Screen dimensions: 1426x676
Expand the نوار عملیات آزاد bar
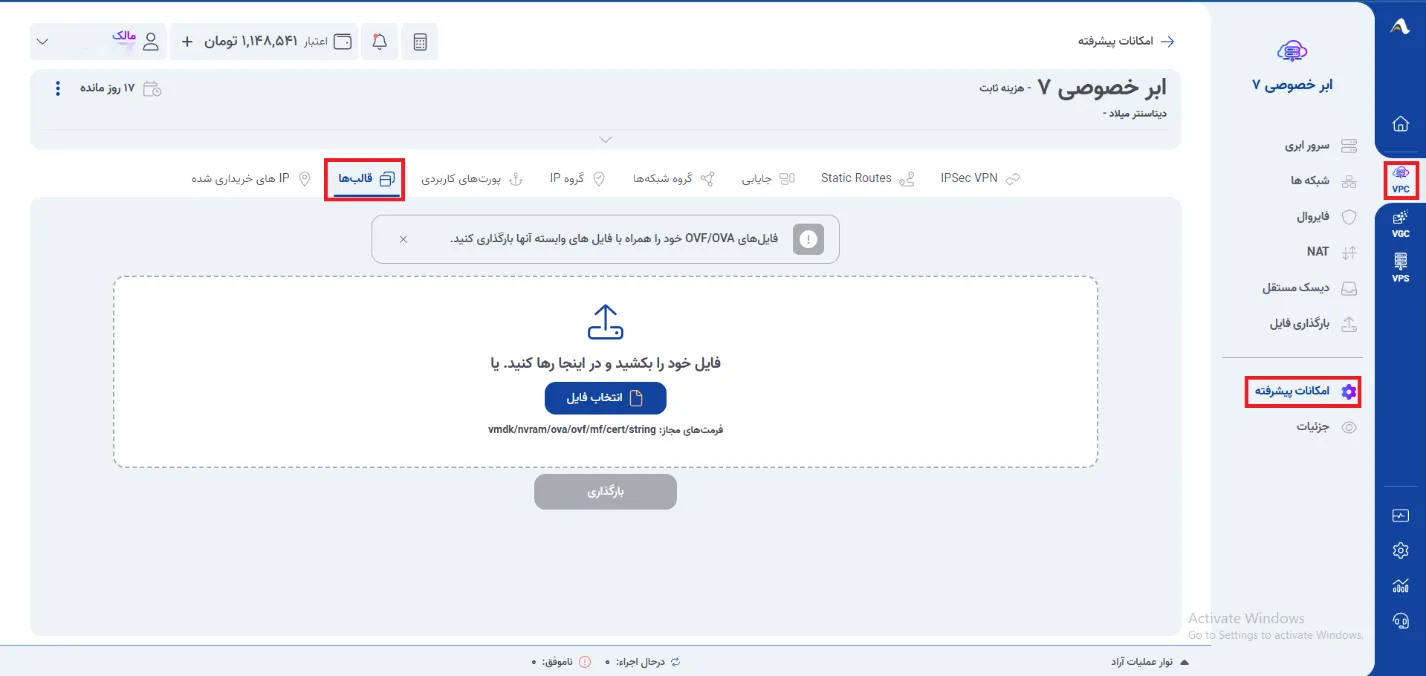(1150, 662)
